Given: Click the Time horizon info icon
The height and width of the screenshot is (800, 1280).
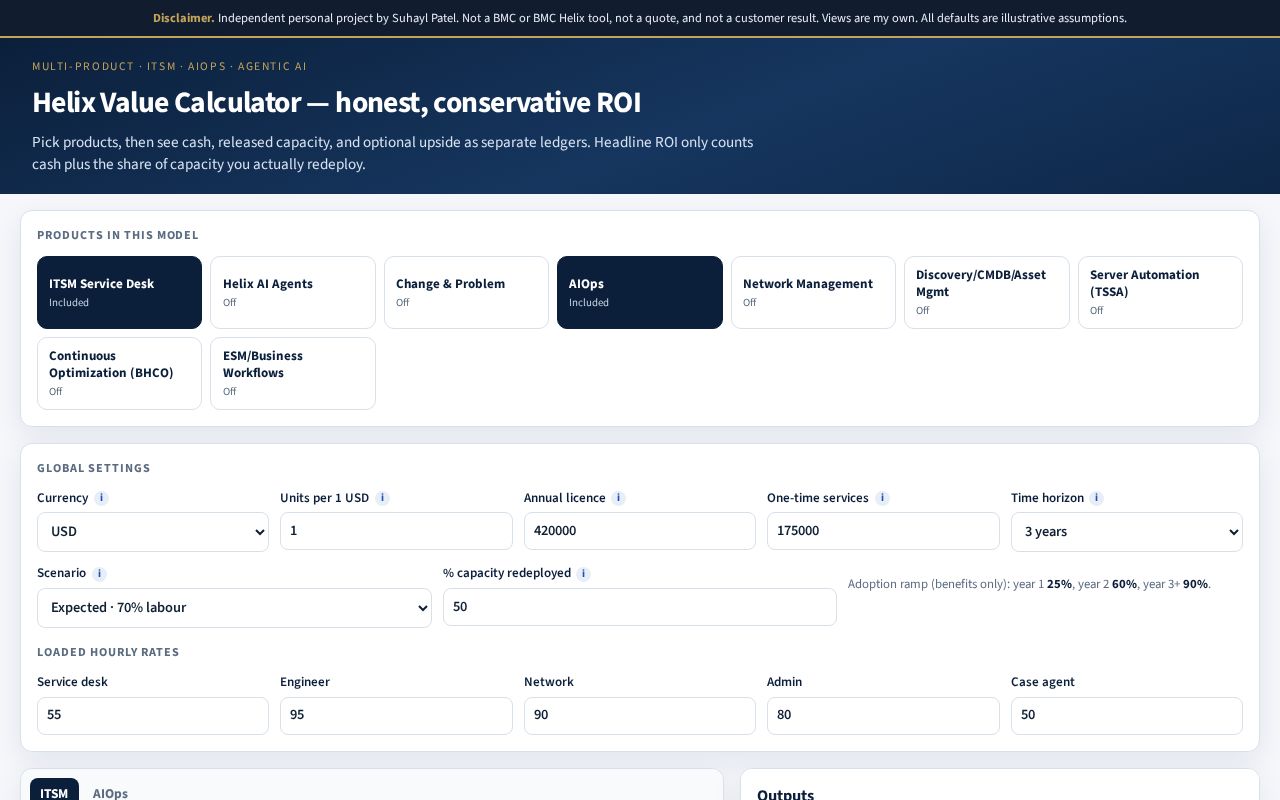Looking at the screenshot, I should click(1096, 498).
